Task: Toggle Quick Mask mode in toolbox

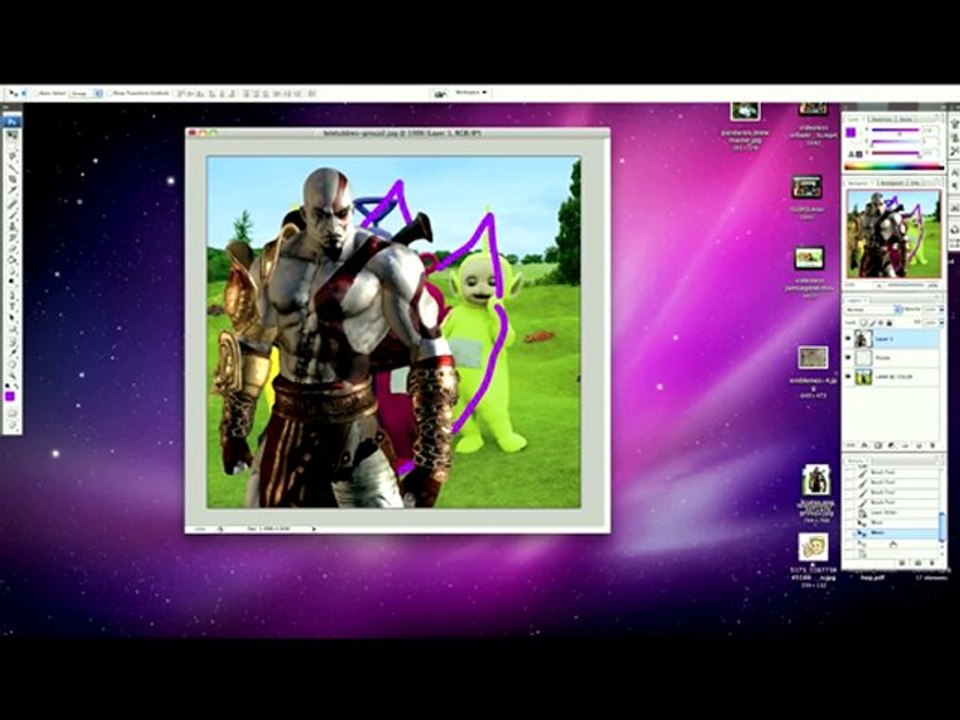Action: pyautogui.click(x=12, y=412)
